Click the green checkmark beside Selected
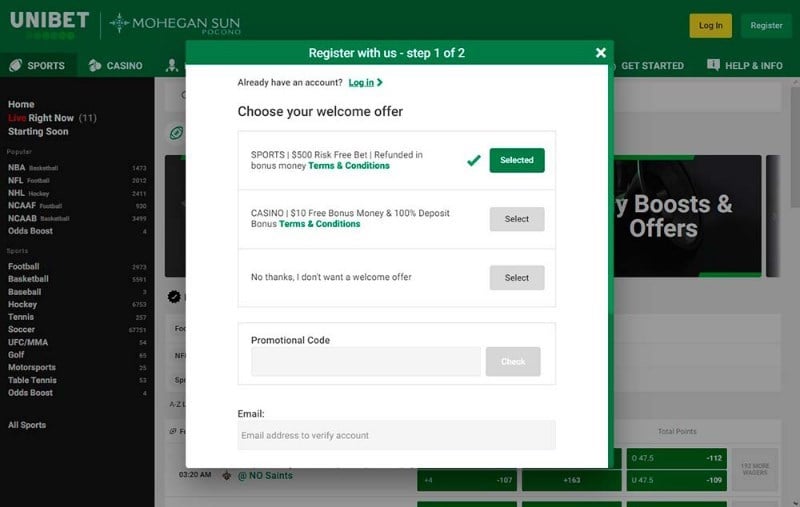The width and height of the screenshot is (800, 507). pyautogui.click(x=474, y=160)
